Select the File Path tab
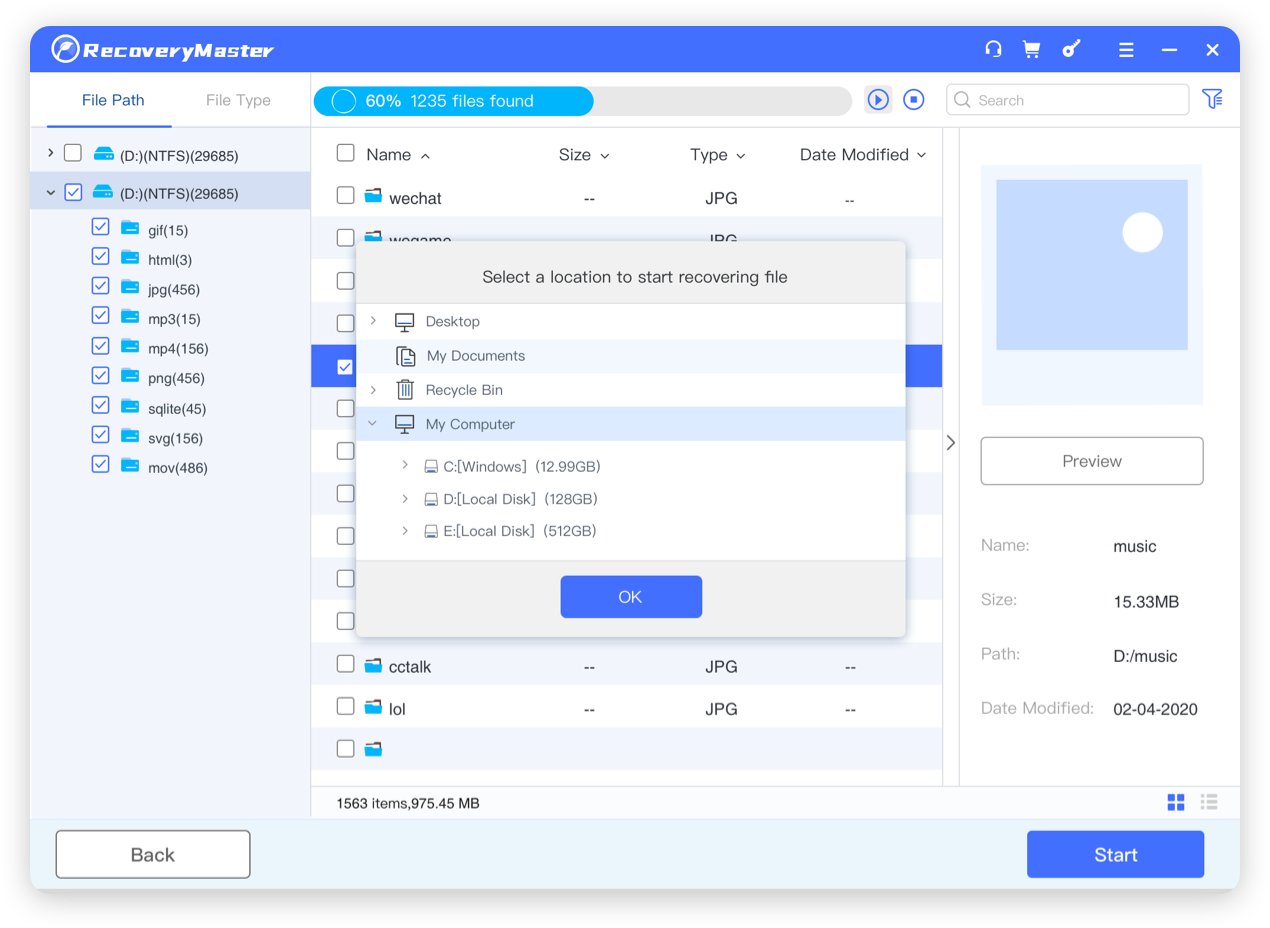The height and width of the screenshot is (928, 1270). (x=113, y=100)
